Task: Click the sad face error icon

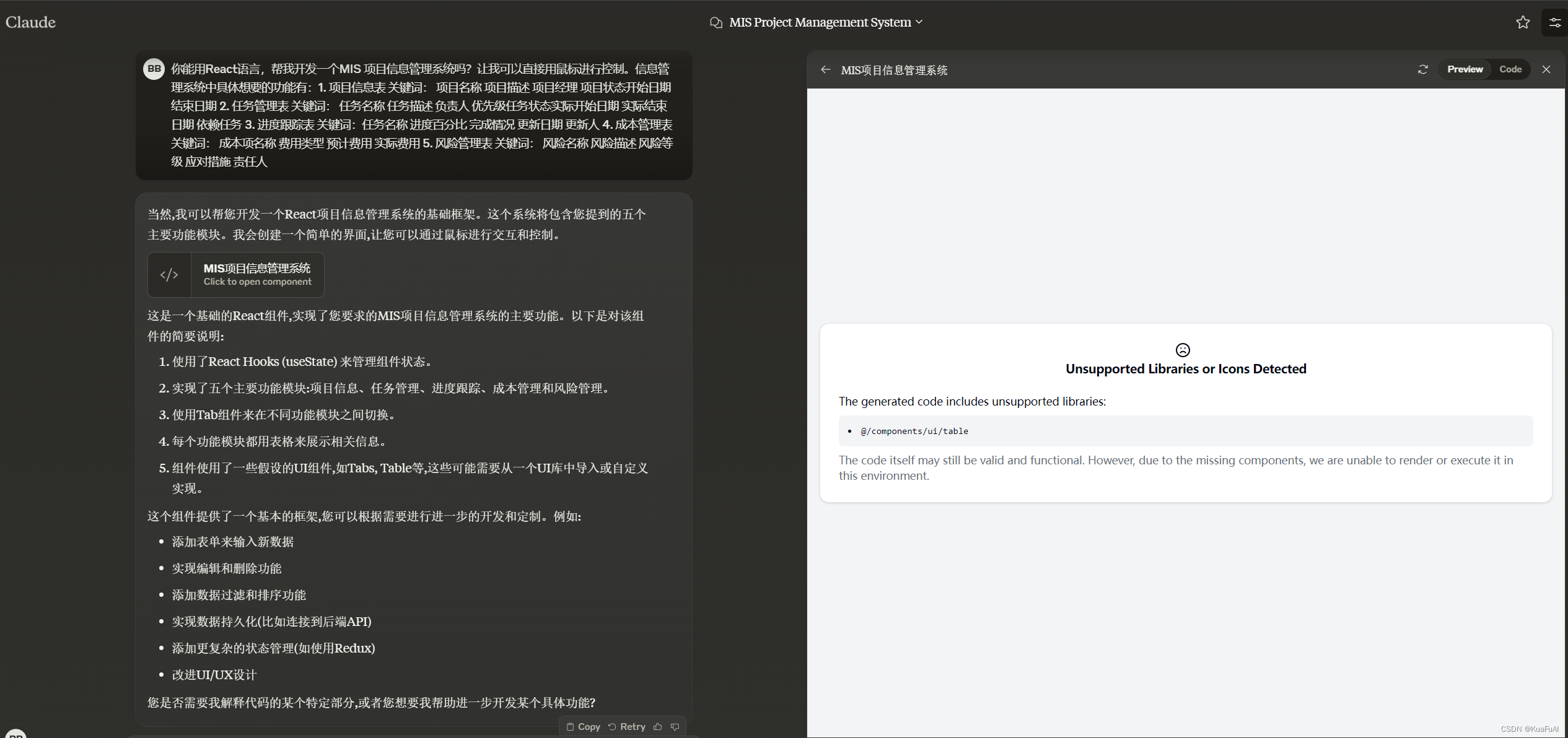Action: coord(1183,350)
